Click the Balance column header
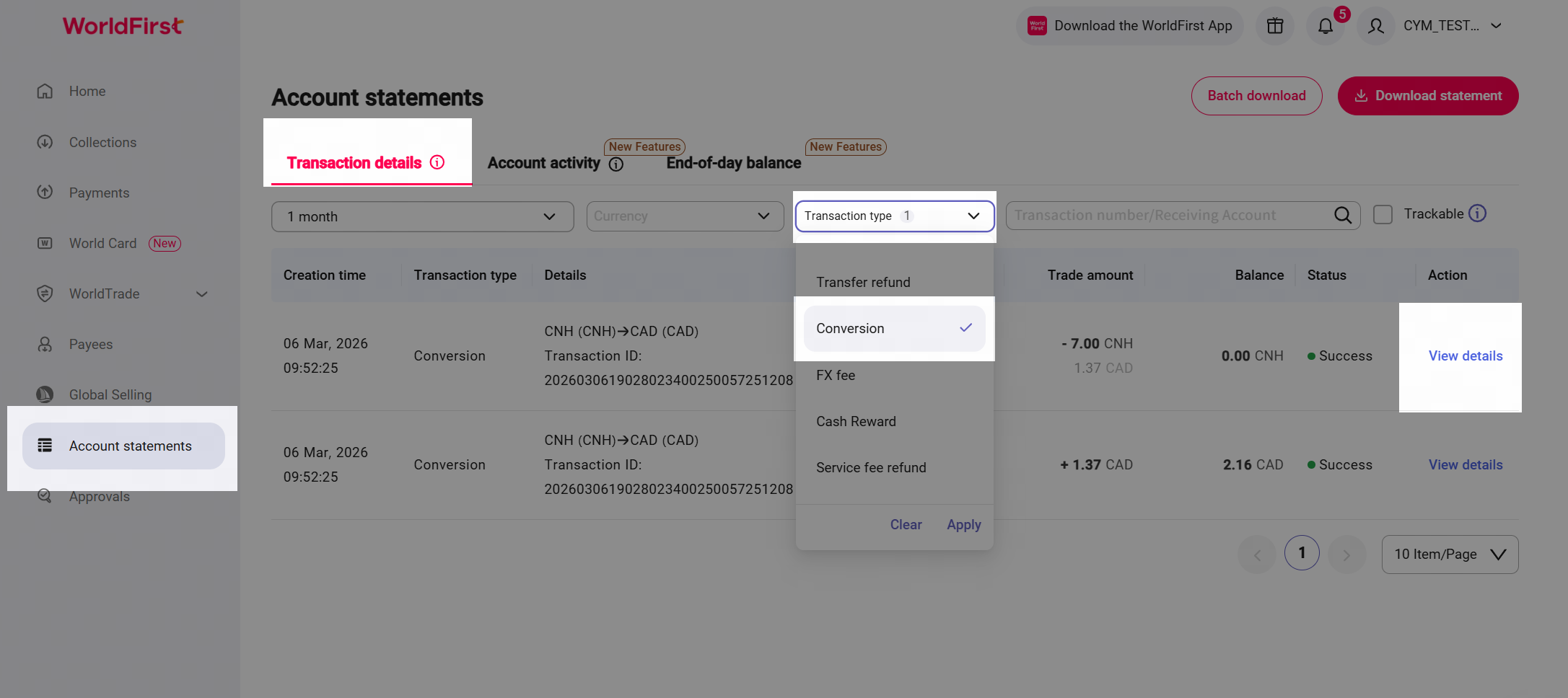 [x=1259, y=275]
